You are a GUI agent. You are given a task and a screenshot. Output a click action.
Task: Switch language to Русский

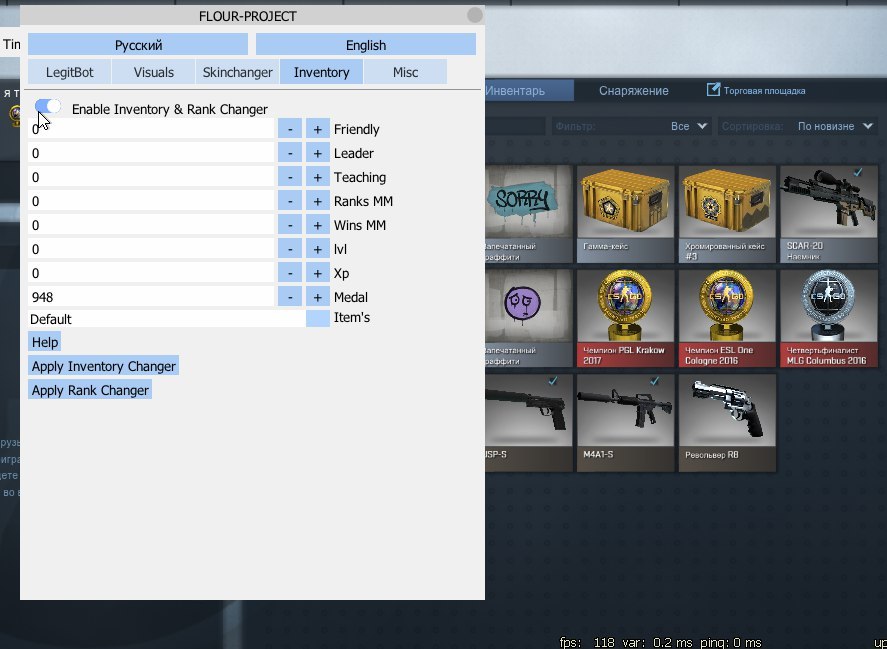[x=138, y=45]
